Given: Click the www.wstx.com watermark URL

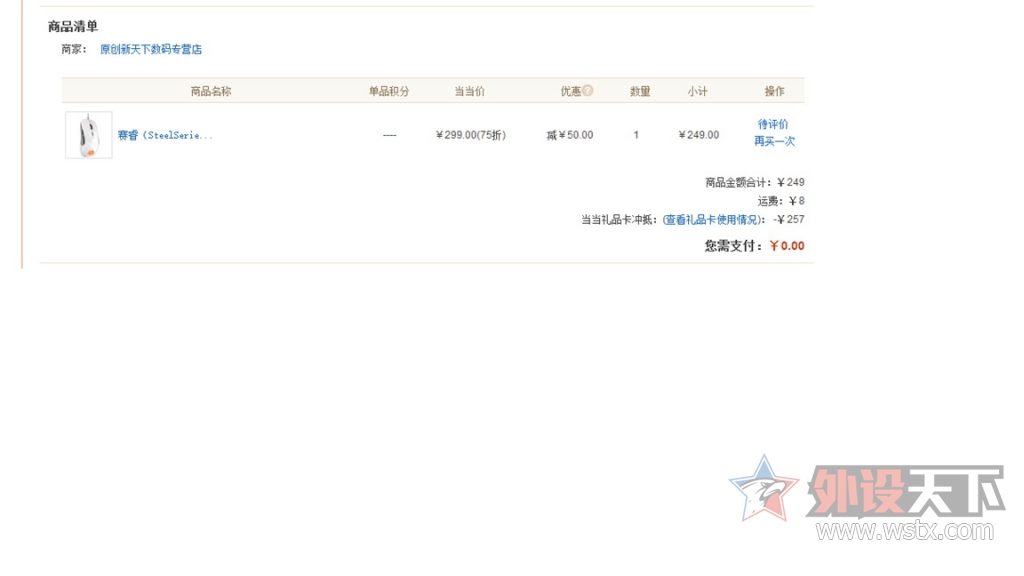Looking at the screenshot, I should click(905, 531).
